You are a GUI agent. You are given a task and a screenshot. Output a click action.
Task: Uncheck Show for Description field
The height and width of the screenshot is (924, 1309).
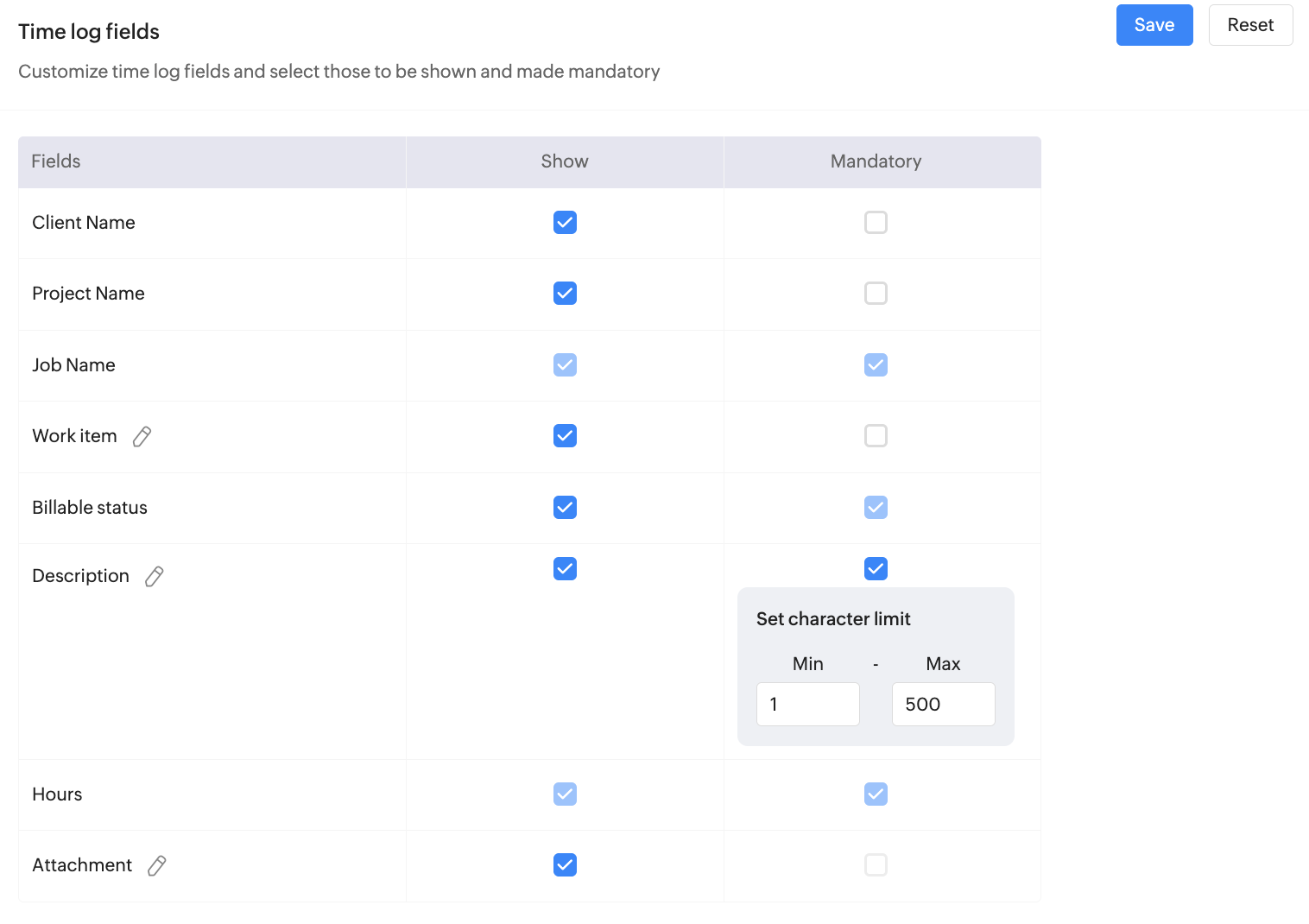(x=565, y=569)
